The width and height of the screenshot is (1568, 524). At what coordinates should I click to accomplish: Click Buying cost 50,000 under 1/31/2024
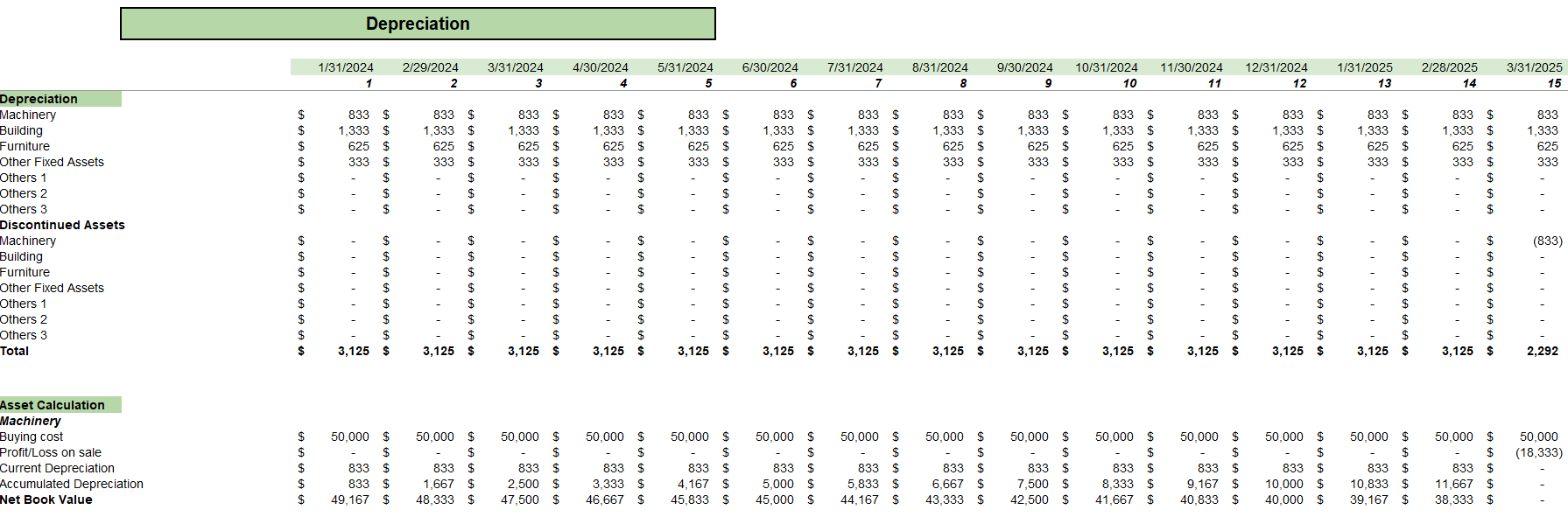click(350, 437)
